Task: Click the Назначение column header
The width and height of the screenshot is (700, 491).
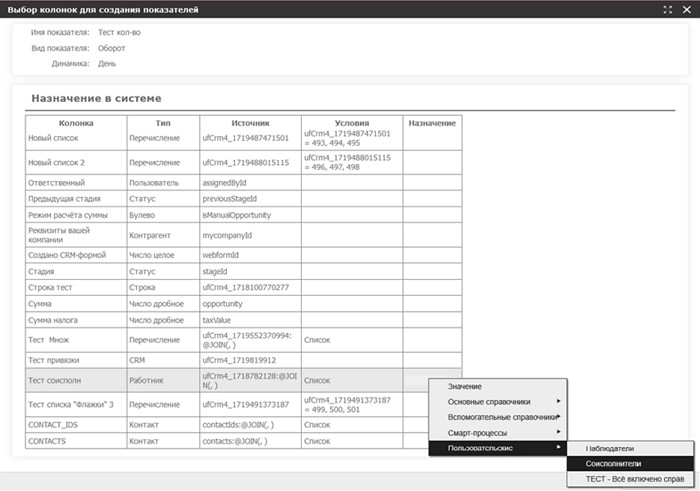Action: click(432, 123)
